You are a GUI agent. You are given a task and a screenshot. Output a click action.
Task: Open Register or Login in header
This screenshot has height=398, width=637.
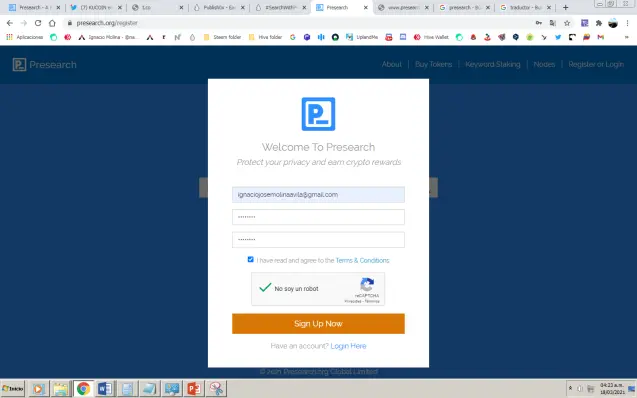(596, 64)
